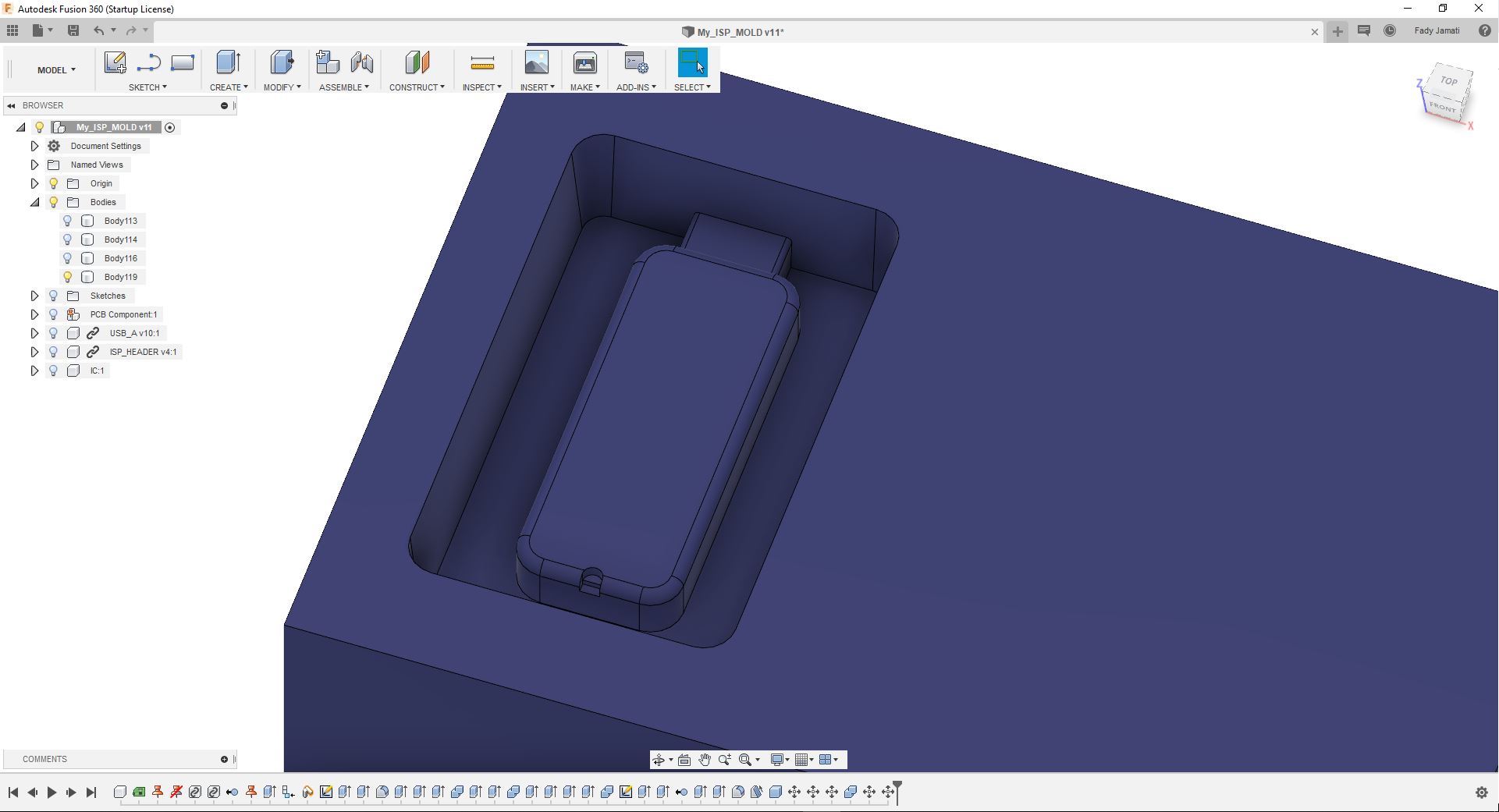
Task: Open the Help question mark icon
Action: pos(1485,30)
